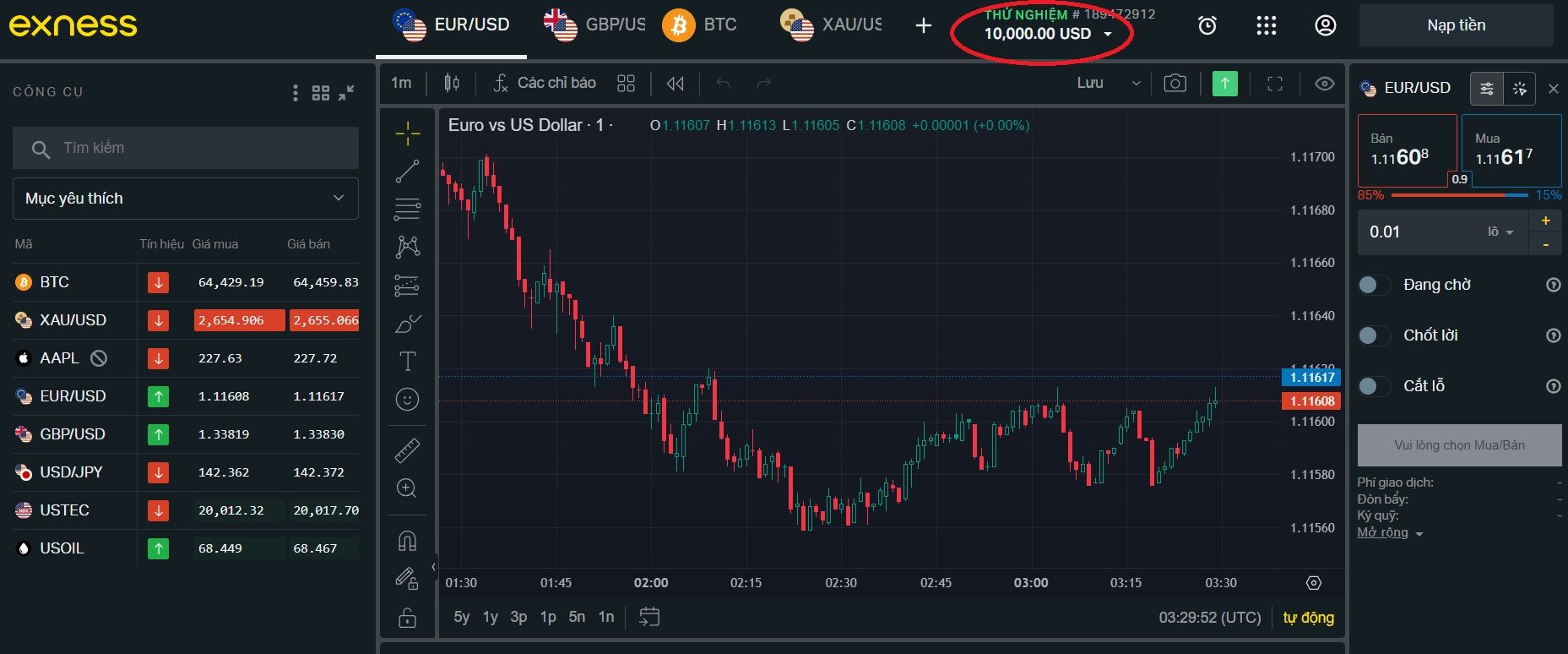Image resolution: width=1568 pixels, height=654 pixels.
Task: Open instruments panel three-dot menu
Action: click(x=295, y=93)
